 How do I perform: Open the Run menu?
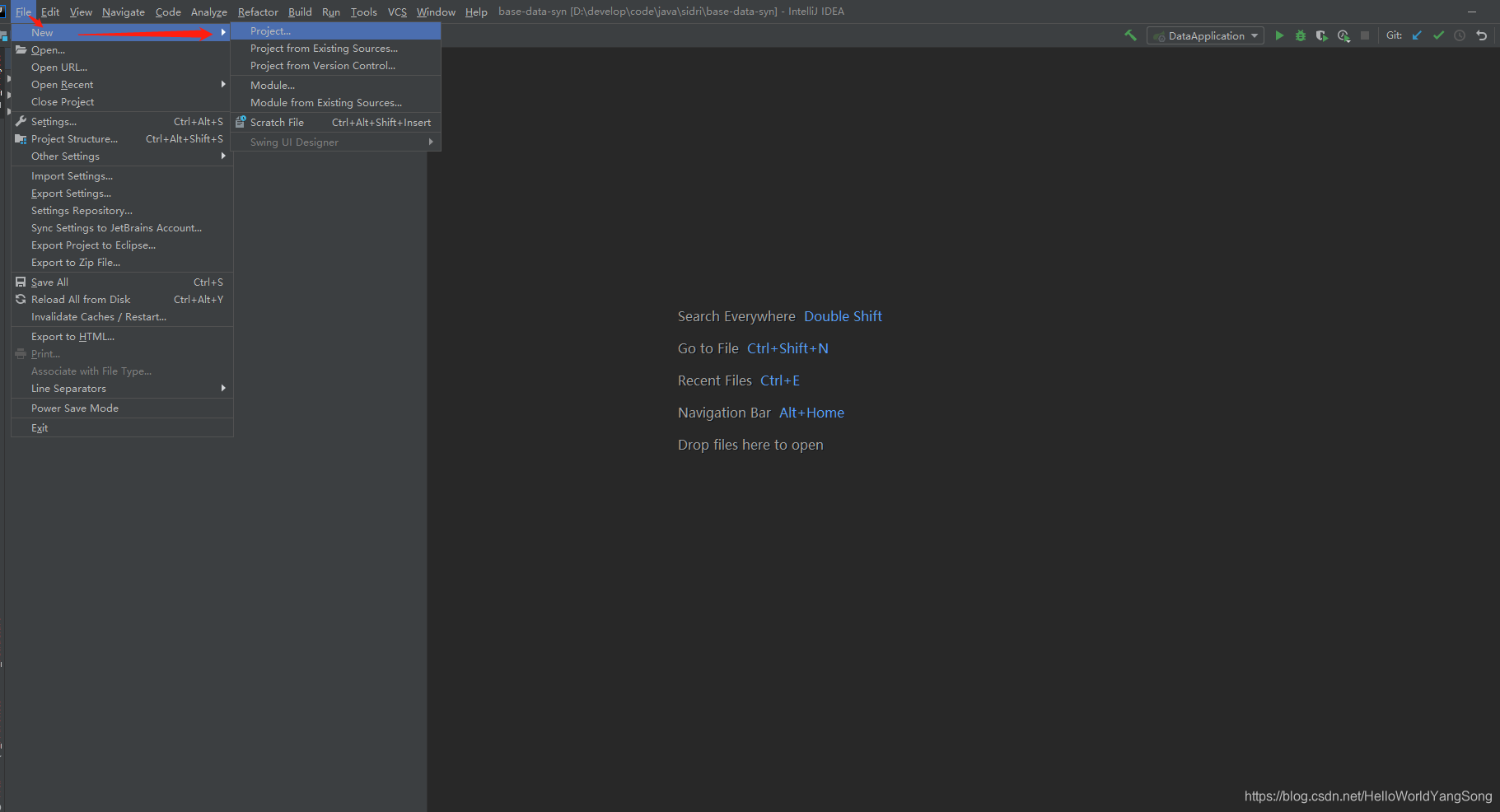pyautogui.click(x=331, y=12)
